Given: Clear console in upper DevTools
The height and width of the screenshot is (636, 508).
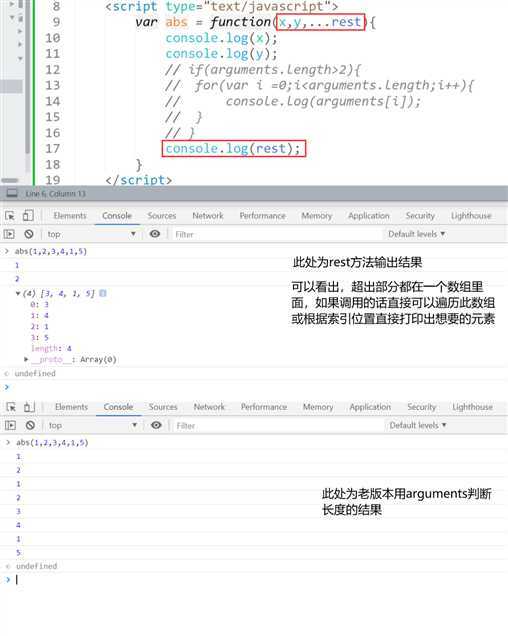Looking at the screenshot, I should point(29,234).
